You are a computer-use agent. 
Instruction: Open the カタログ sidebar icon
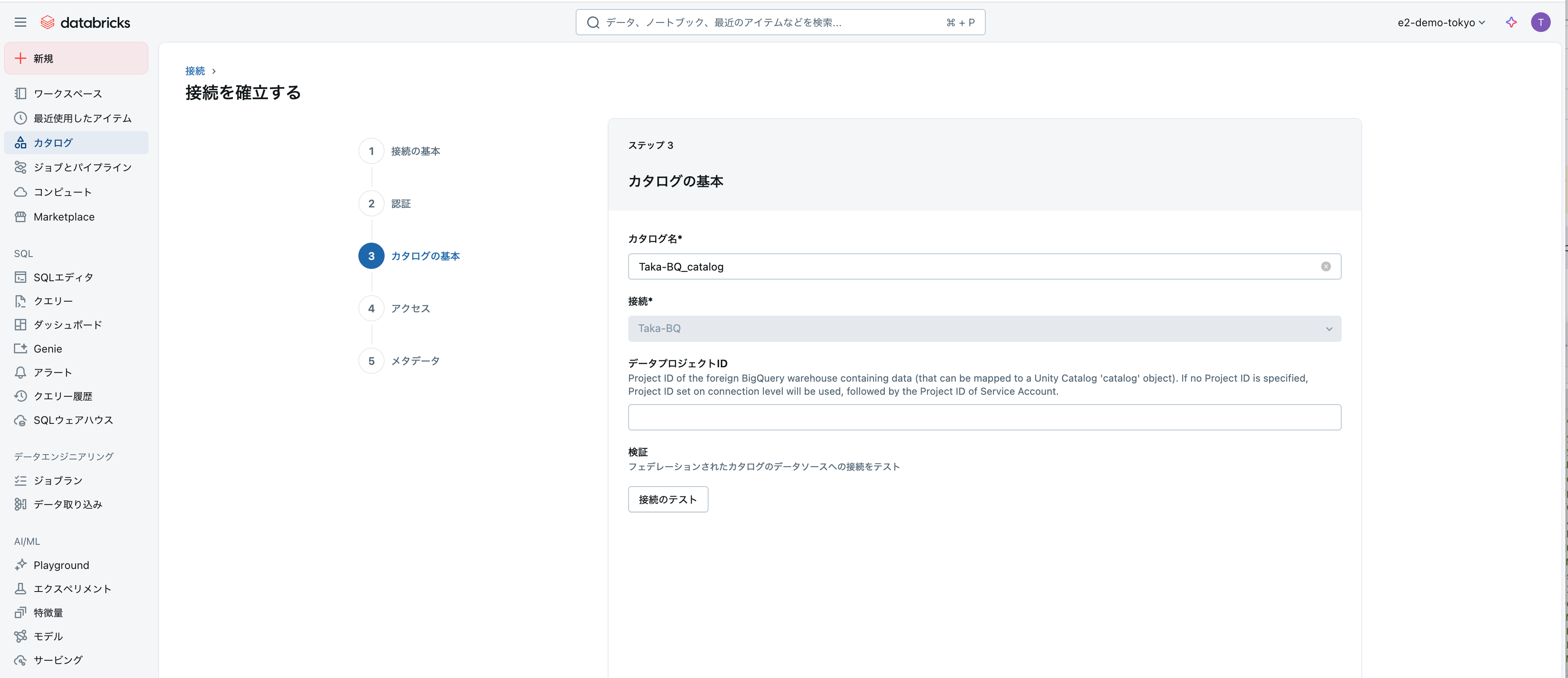point(21,142)
